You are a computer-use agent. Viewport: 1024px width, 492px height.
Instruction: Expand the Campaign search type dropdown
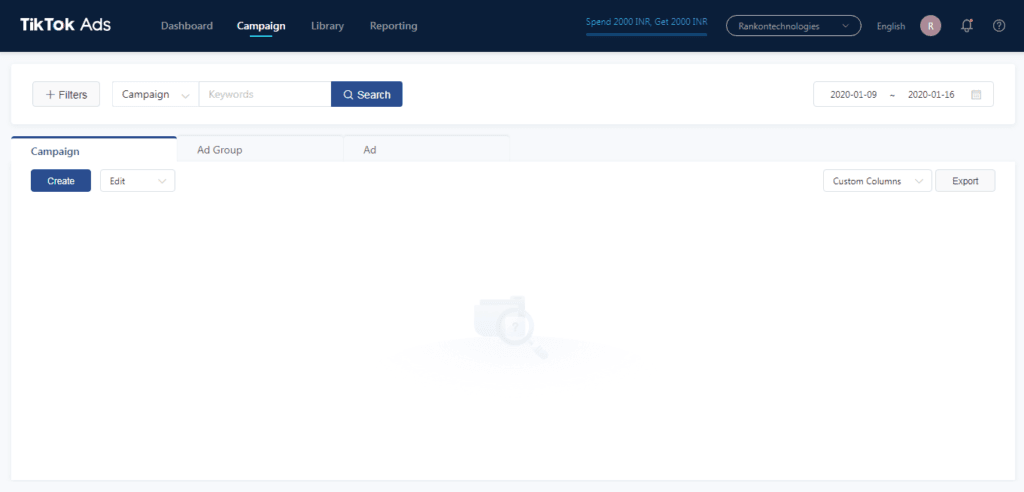(155, 94)
